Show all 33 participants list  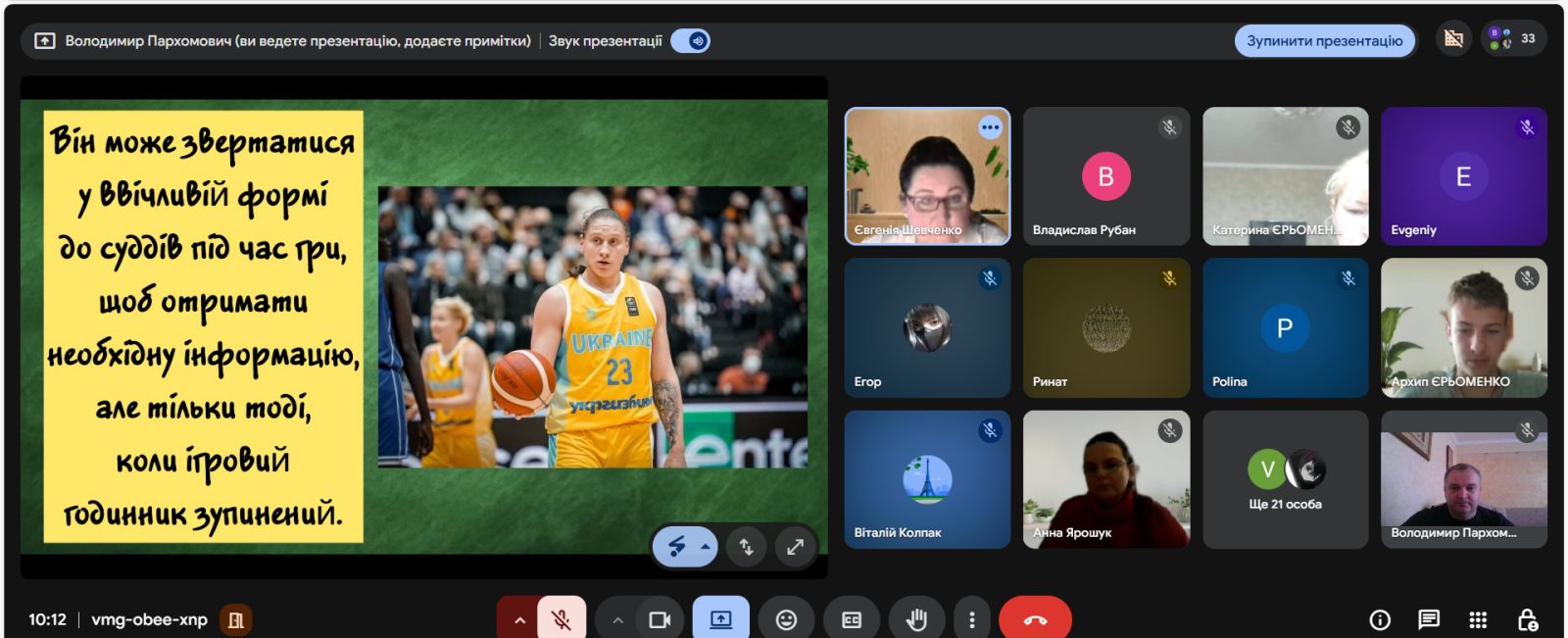(1514, 39)
